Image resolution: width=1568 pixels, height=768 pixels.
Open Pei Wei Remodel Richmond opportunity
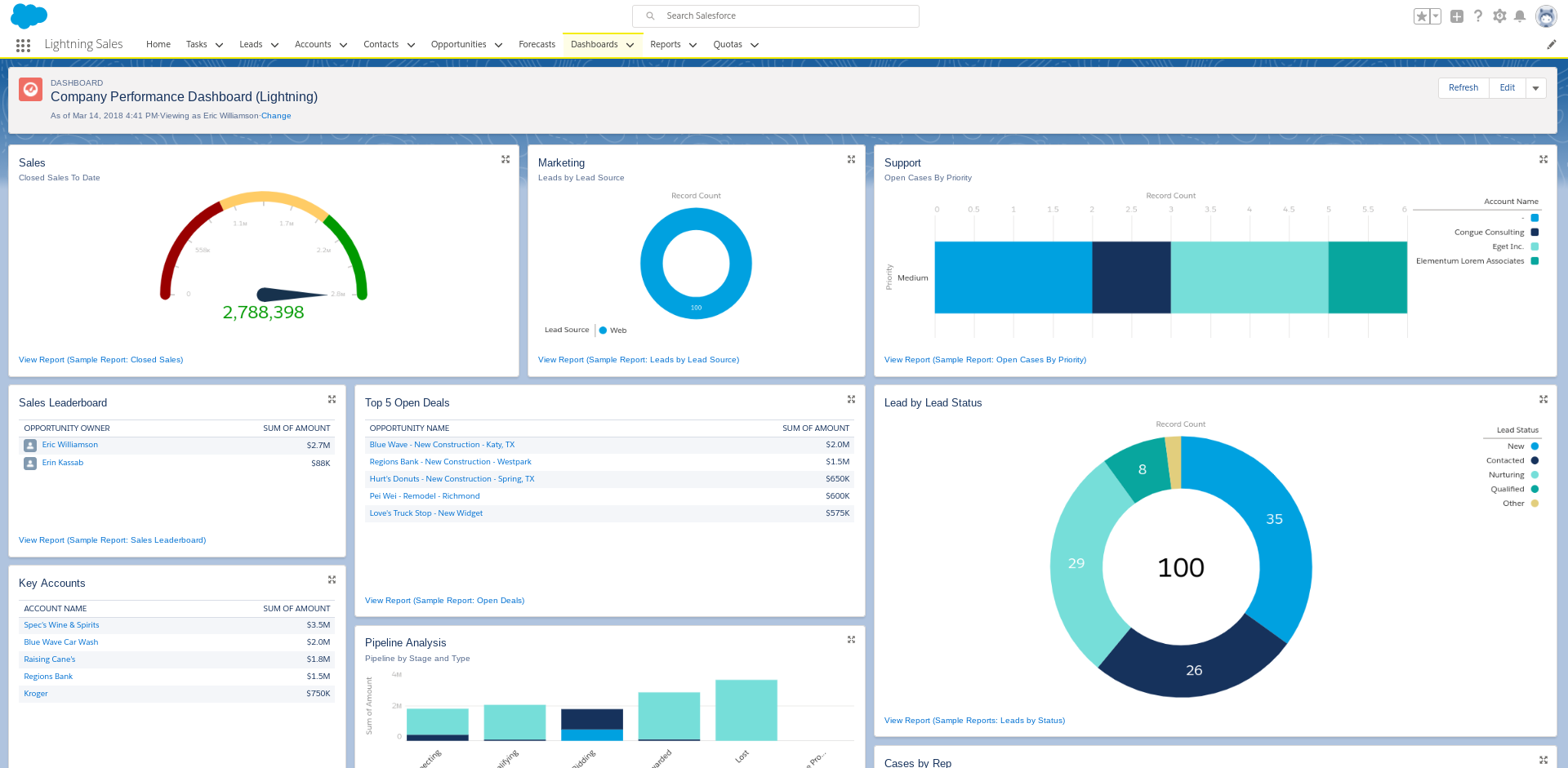[425, 496]
